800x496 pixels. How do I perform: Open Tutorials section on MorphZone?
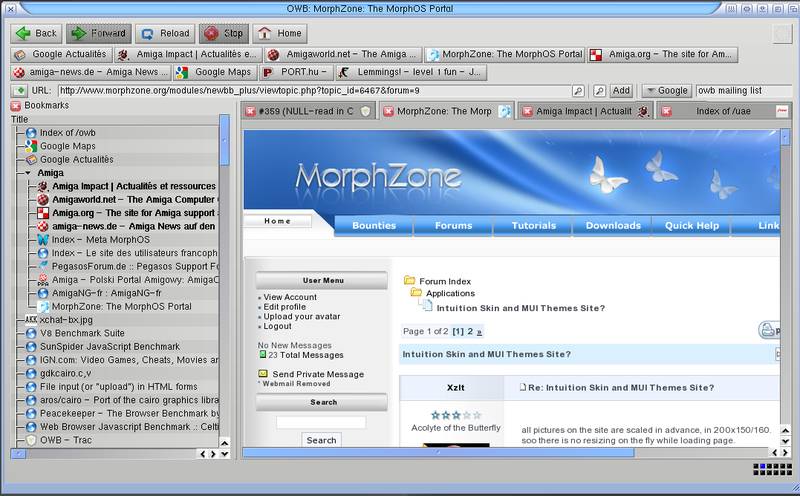click(534, 226)
